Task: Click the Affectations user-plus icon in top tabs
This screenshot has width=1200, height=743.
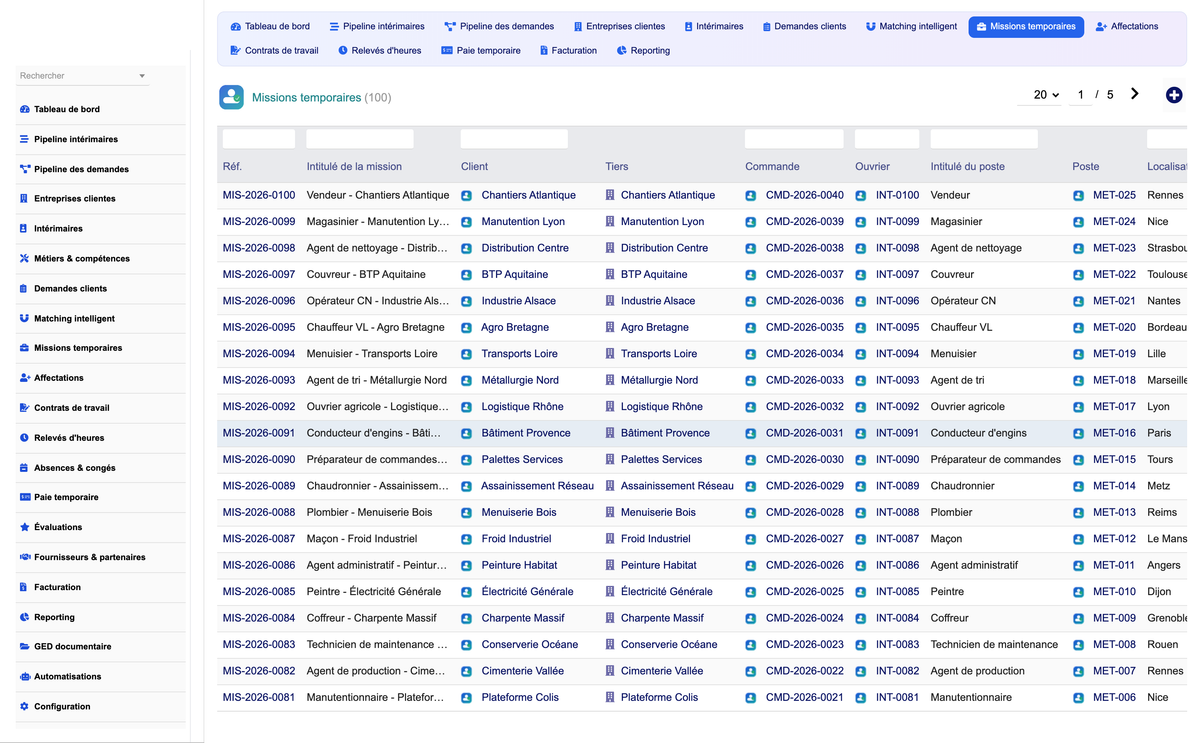Action: pos(1101,26)
